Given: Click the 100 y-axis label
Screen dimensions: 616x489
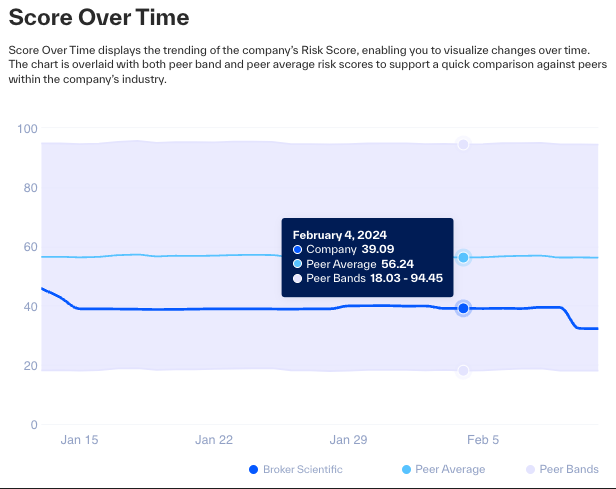Looking at the screenshot, I should (27, 129).
